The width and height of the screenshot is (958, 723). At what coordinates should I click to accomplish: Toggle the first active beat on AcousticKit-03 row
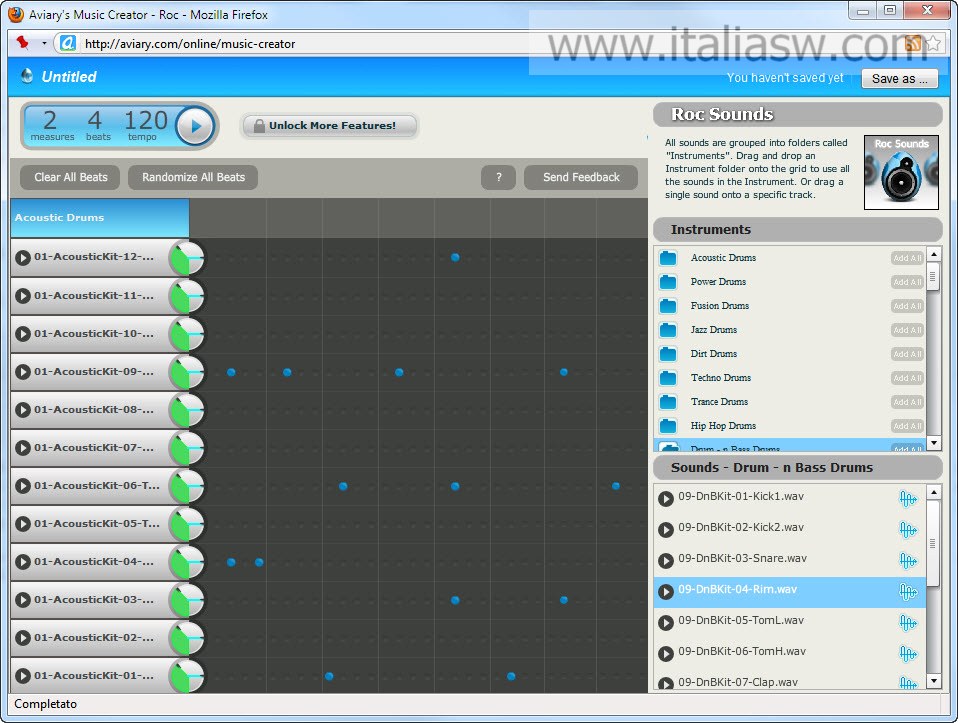[455, 600]
